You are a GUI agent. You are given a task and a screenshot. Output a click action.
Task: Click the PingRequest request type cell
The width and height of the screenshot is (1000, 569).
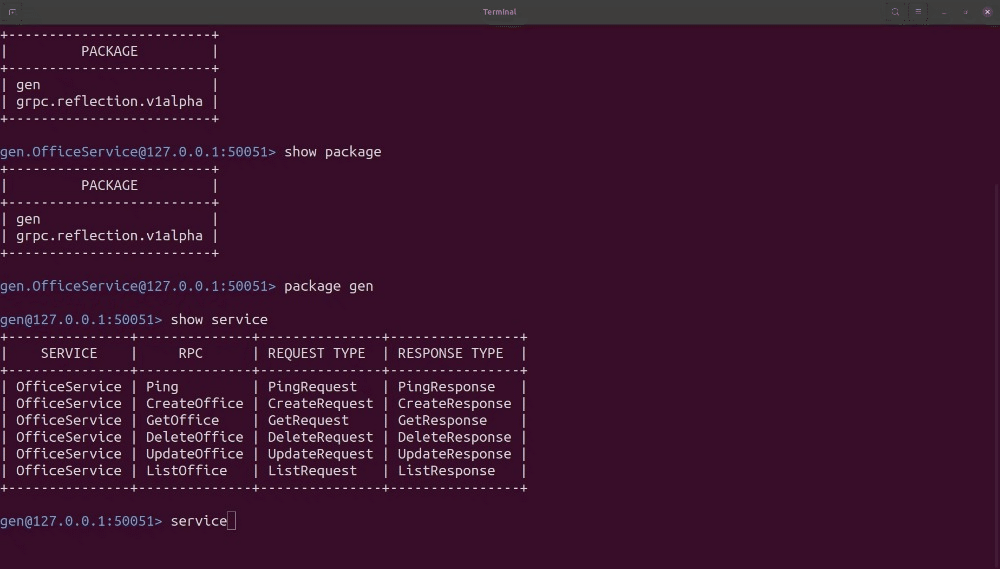(x=312, y=387)
